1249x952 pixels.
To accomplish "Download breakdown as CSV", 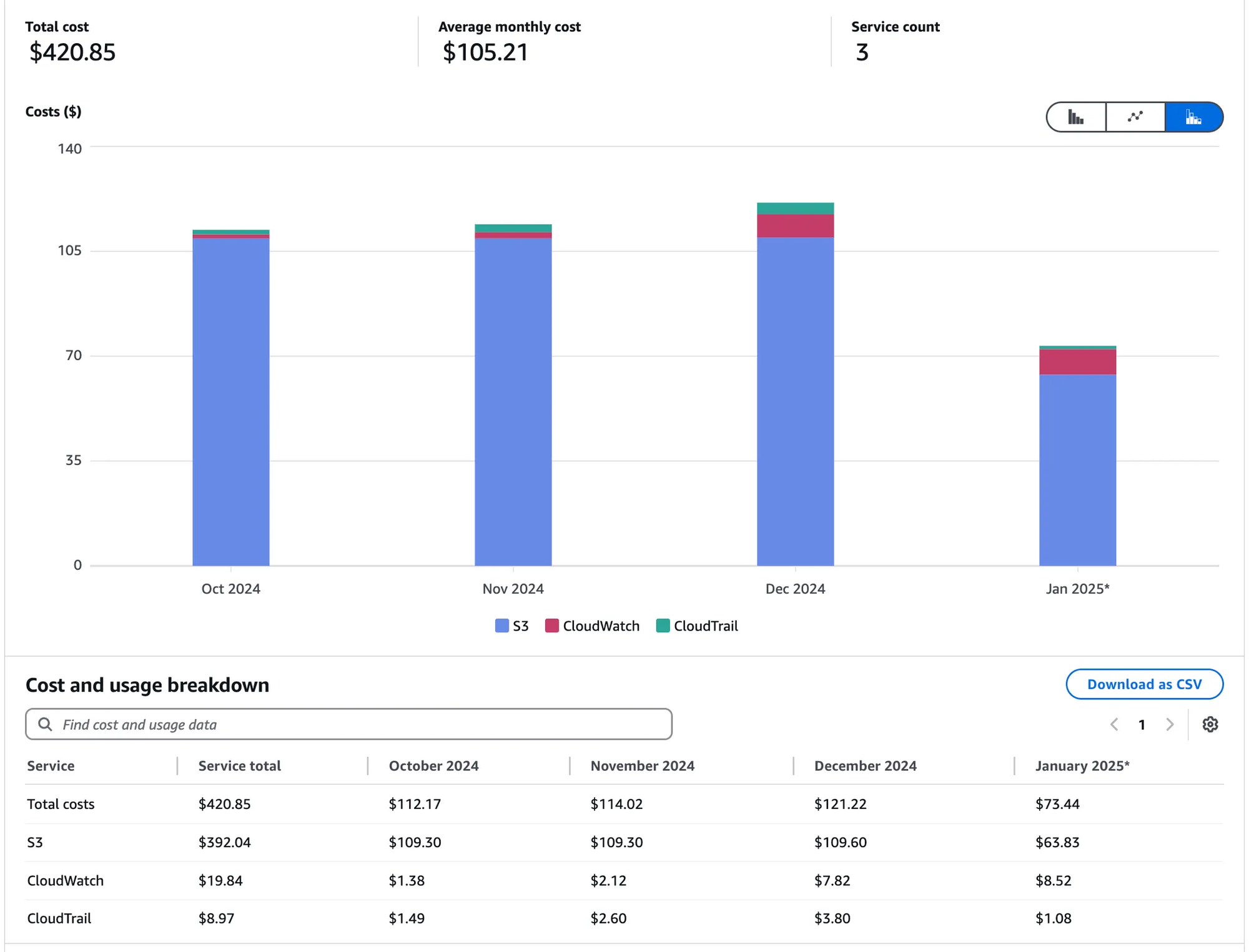I will click(x=1143, y=684).
